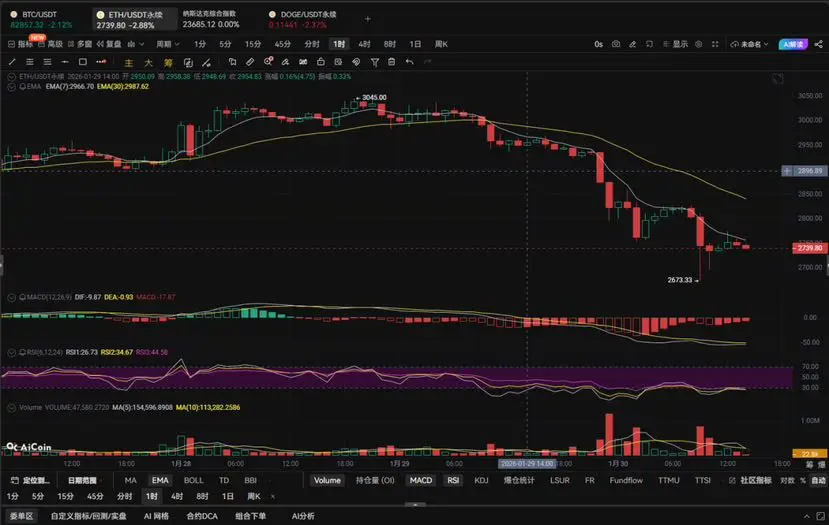Click the 定位到 locate button

[x=31, y=480]
